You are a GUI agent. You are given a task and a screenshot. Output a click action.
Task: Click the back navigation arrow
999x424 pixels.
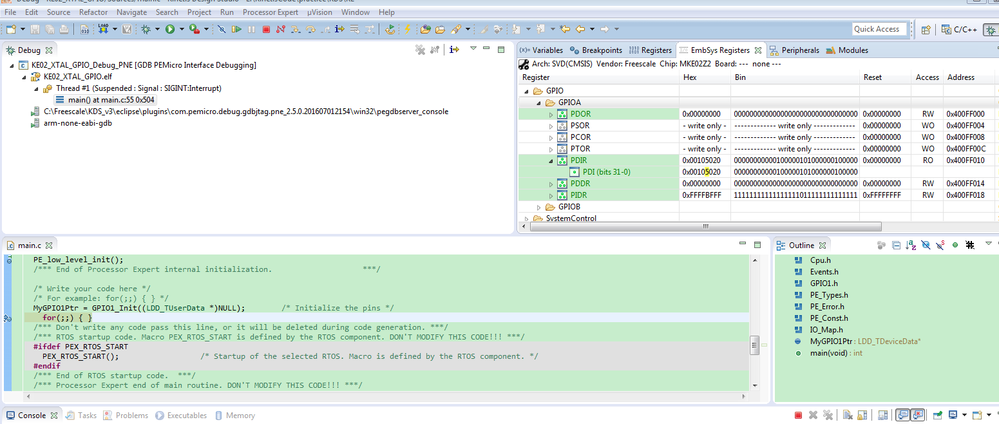580,29
